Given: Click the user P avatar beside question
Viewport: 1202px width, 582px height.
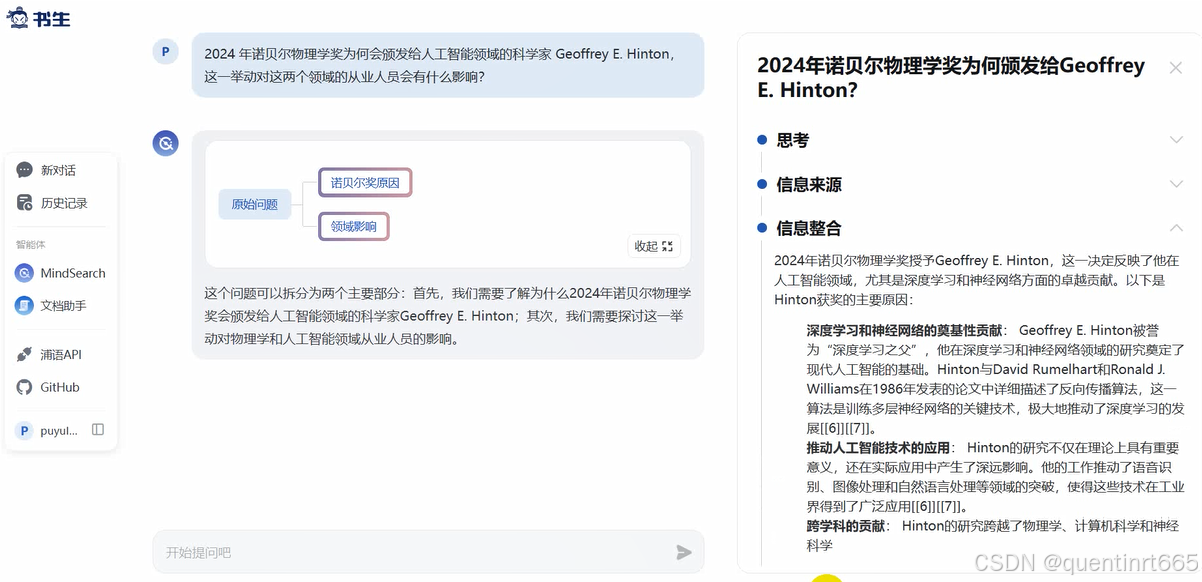Looking at the screenshot, I should tap(165, 52).
